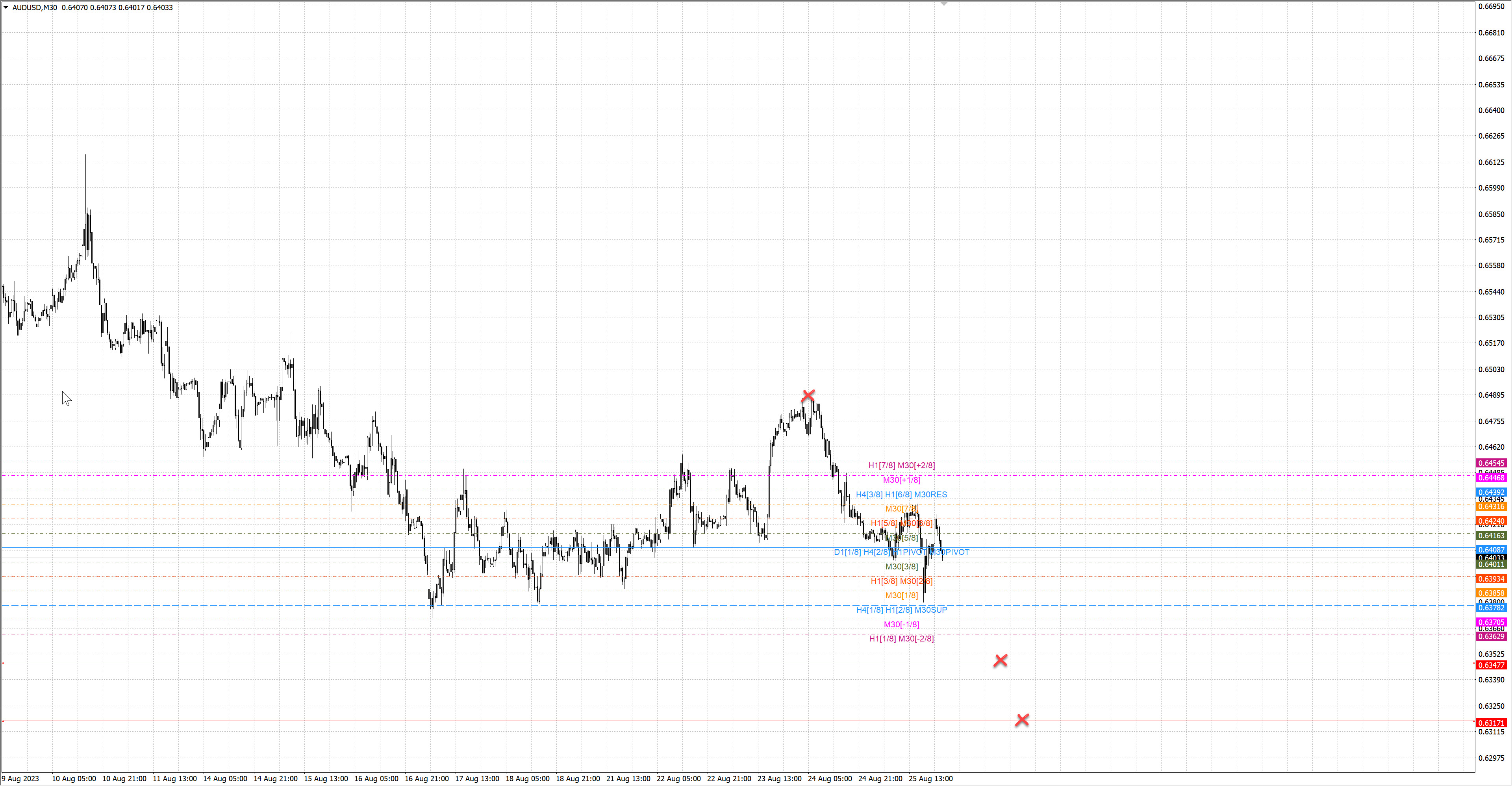Screen dimensions: 1512x786
Task: Click the H1[1/8] M30[-2/8] level label
Action: click(x=901, y=639)
